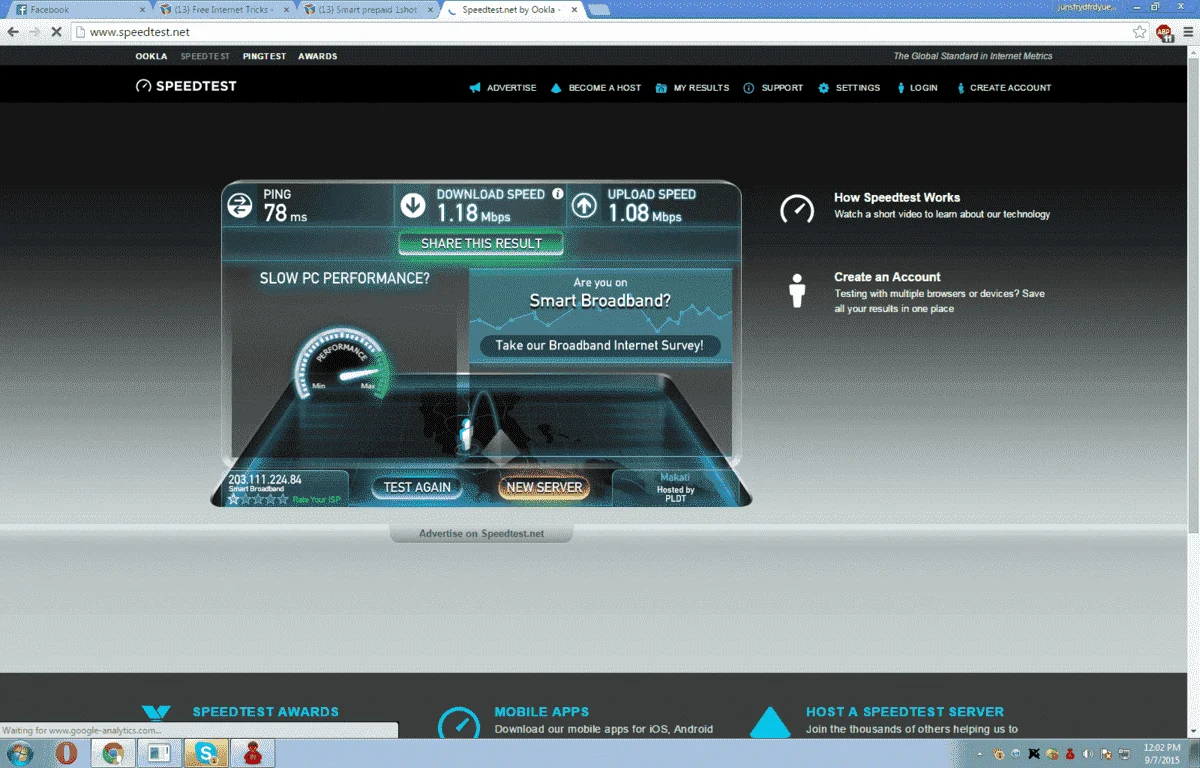Click the Create Account person icon
Viewport: 1200px width, 768px height.
pos(961,88)
